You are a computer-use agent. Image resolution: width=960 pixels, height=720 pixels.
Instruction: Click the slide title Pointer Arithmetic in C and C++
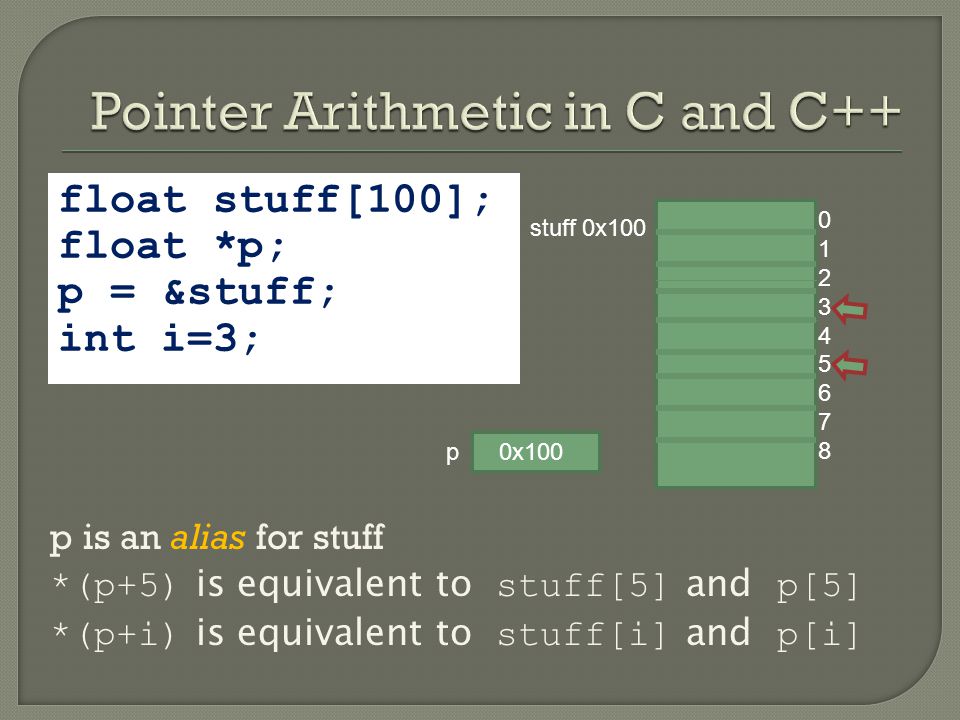pyautogui.click(x=496, y=111)
